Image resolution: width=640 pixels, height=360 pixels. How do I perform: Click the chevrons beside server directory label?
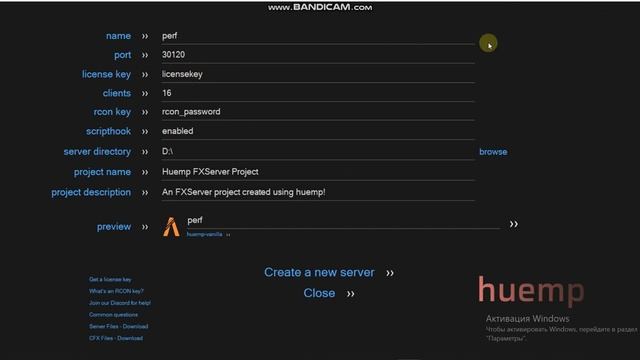click(x=145, y=152)
